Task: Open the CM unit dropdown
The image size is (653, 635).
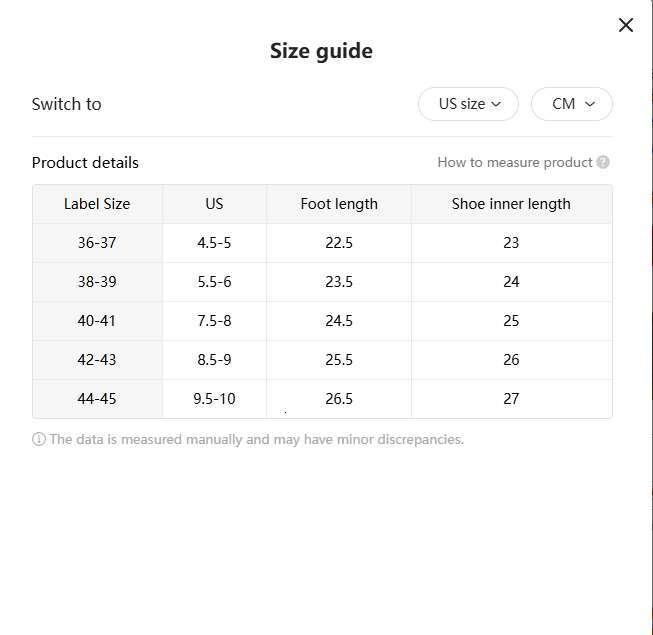Action: [572, 104]
